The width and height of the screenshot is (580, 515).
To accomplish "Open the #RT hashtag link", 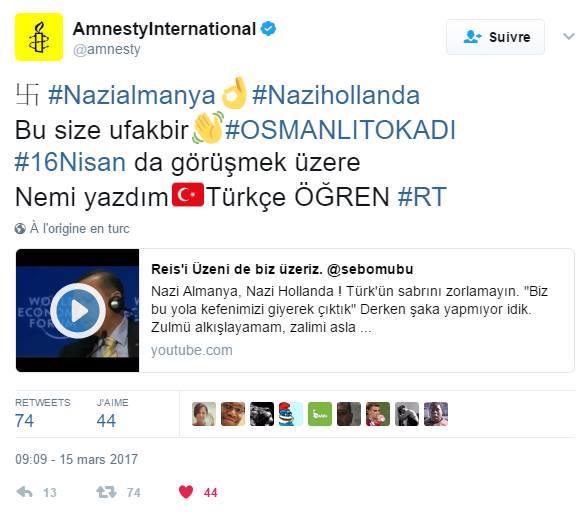I will coord(422,197).
